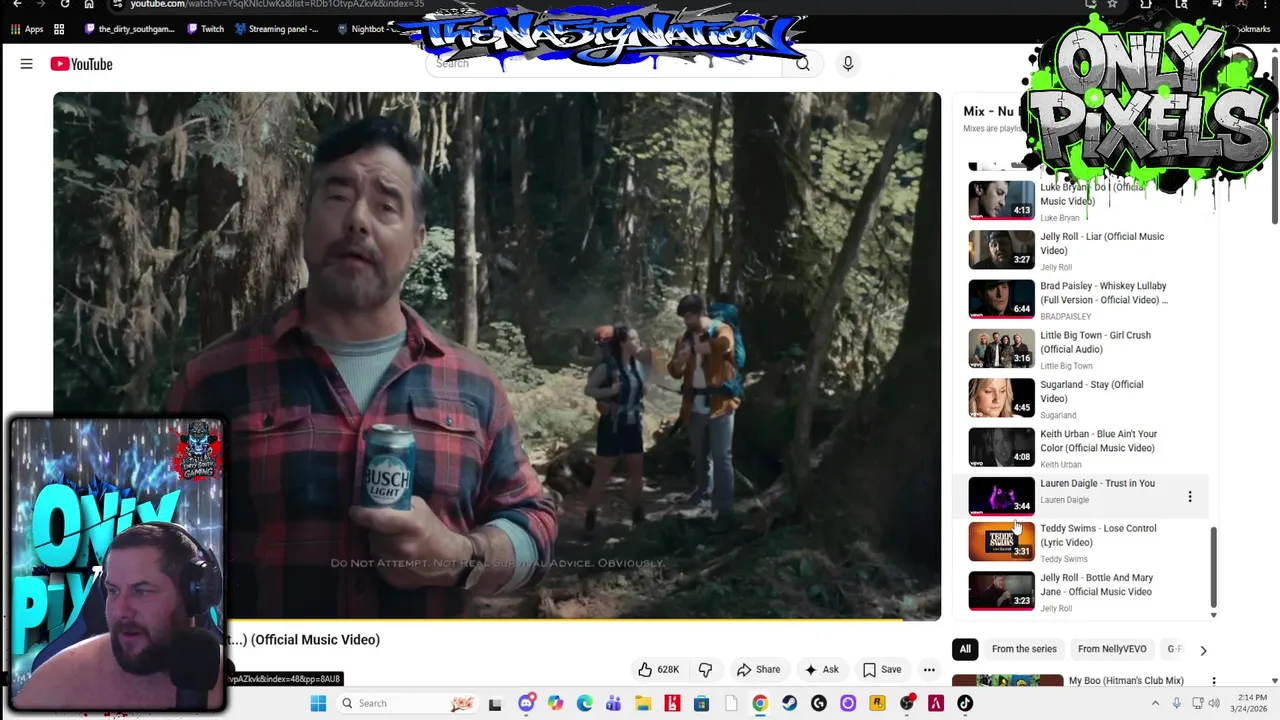Open options for Lauren Daigle playlist item
Screen dimensions: 1280x720
[1190, 497]
